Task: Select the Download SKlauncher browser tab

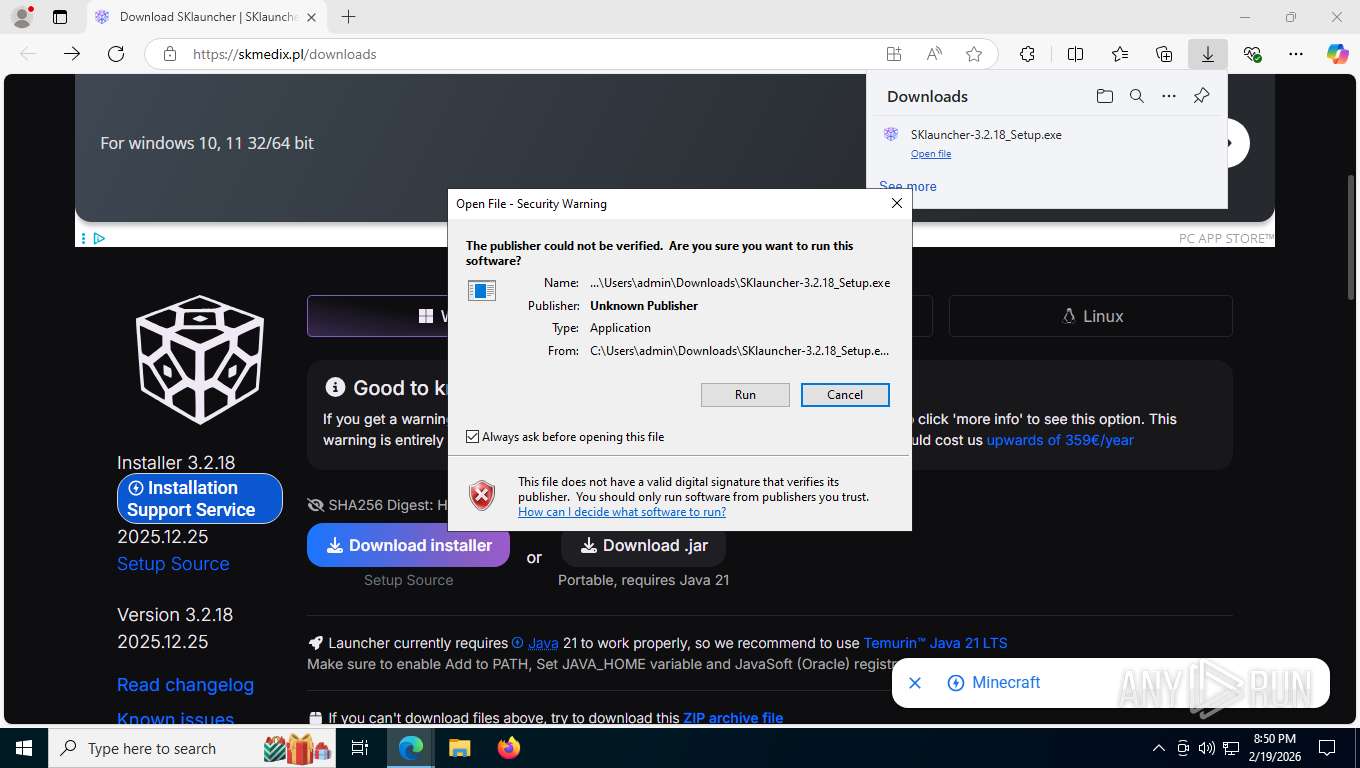Action: pyautogui.click(x=207, y=17)
